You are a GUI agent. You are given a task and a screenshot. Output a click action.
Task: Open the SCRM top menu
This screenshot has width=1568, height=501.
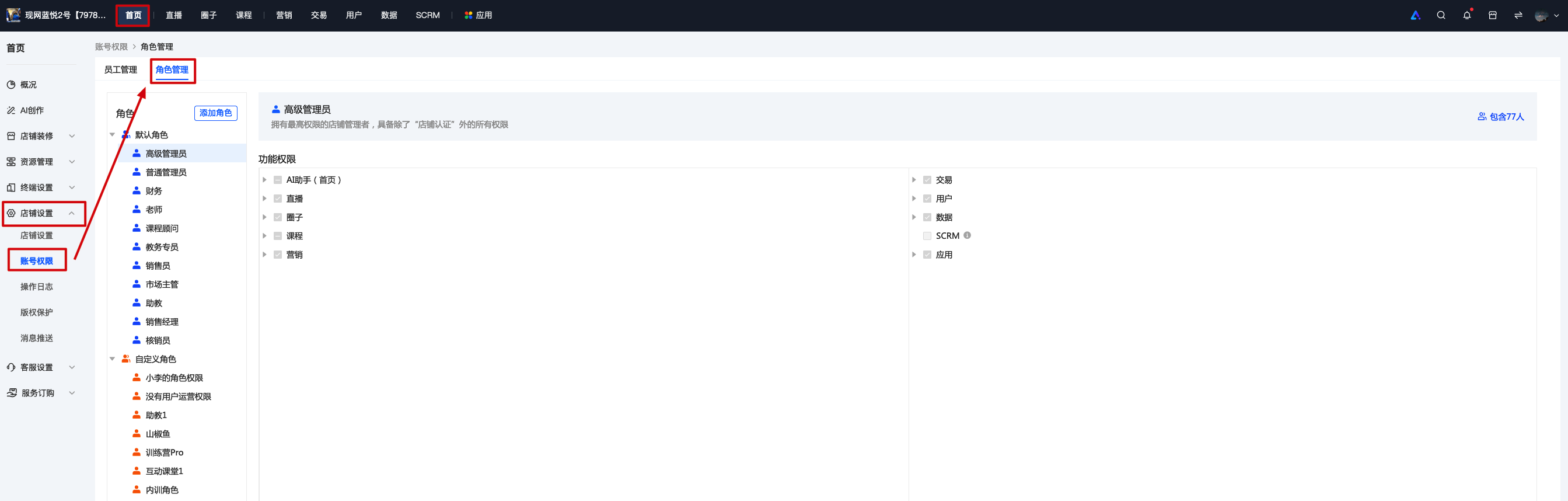pyautogui.click(x=427, y=15)
